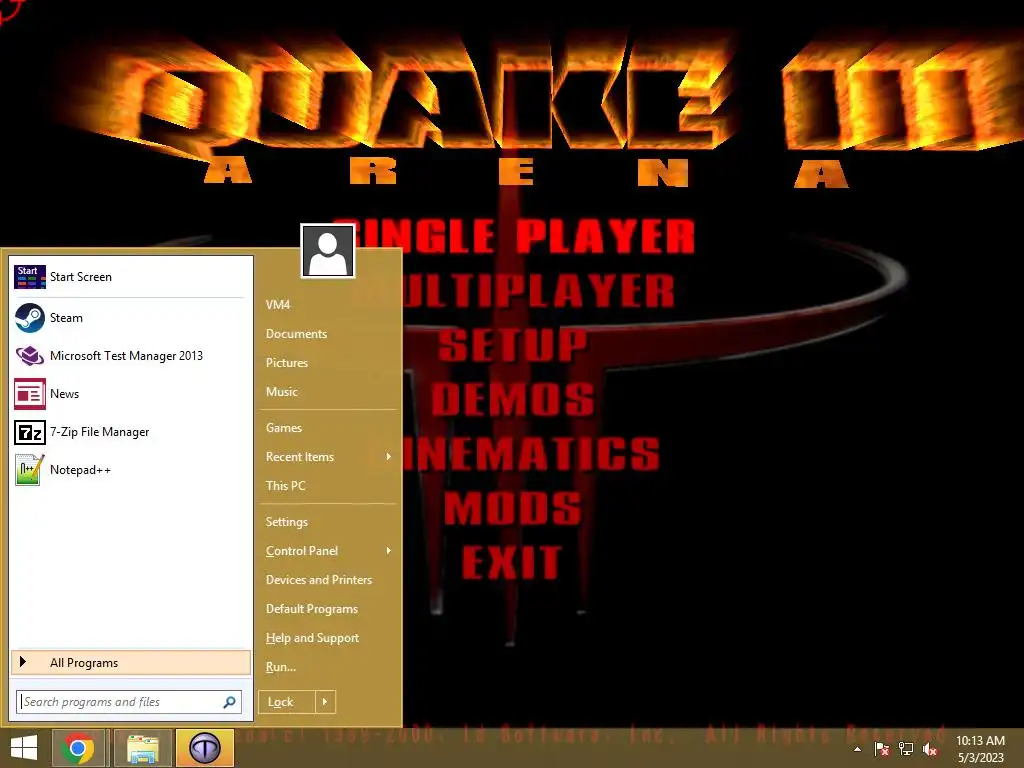
Task: Select CINEMATICS in Quake menu
Action: click(530, 453)
